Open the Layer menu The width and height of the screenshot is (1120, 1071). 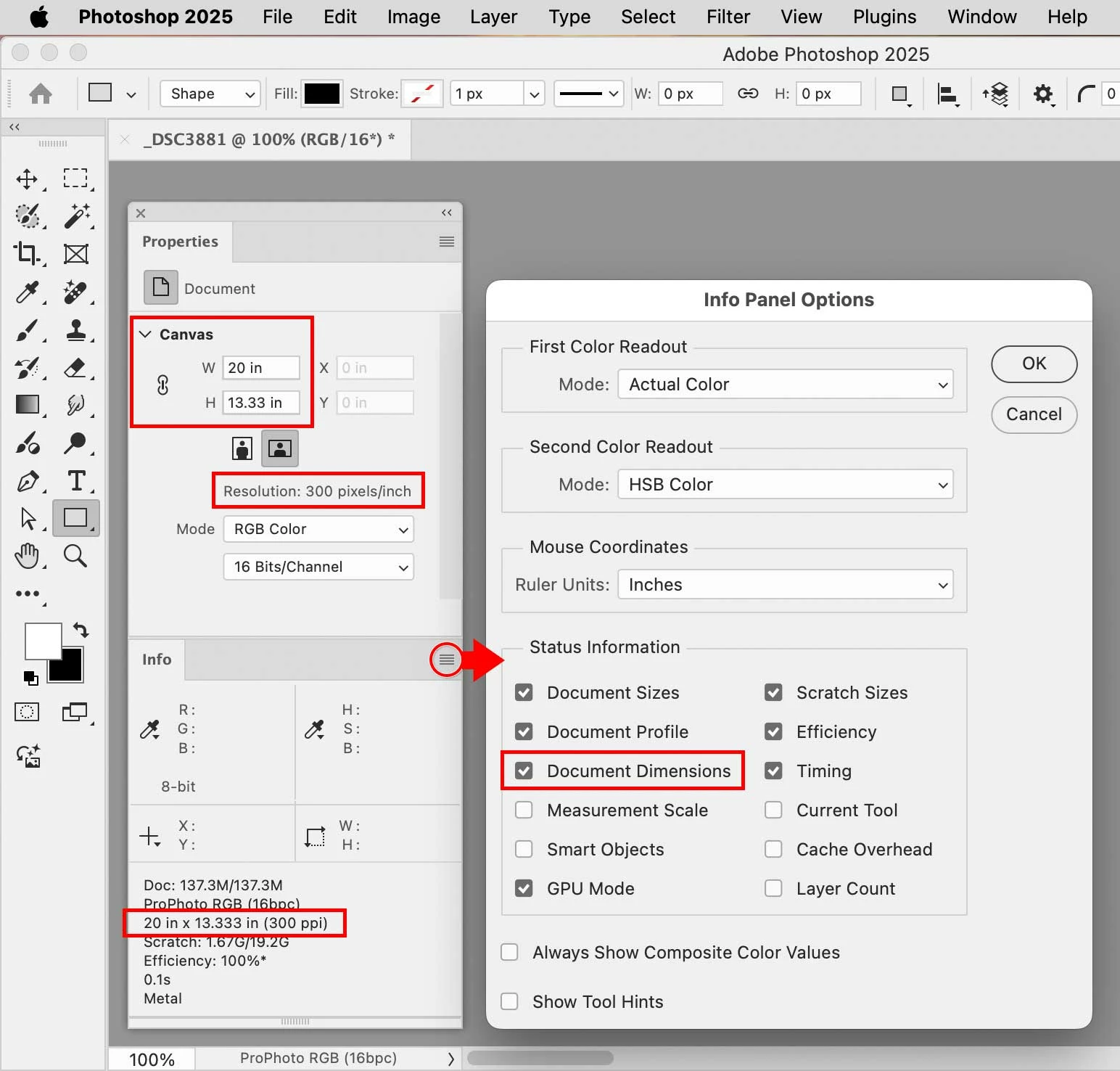click(493, 17)
